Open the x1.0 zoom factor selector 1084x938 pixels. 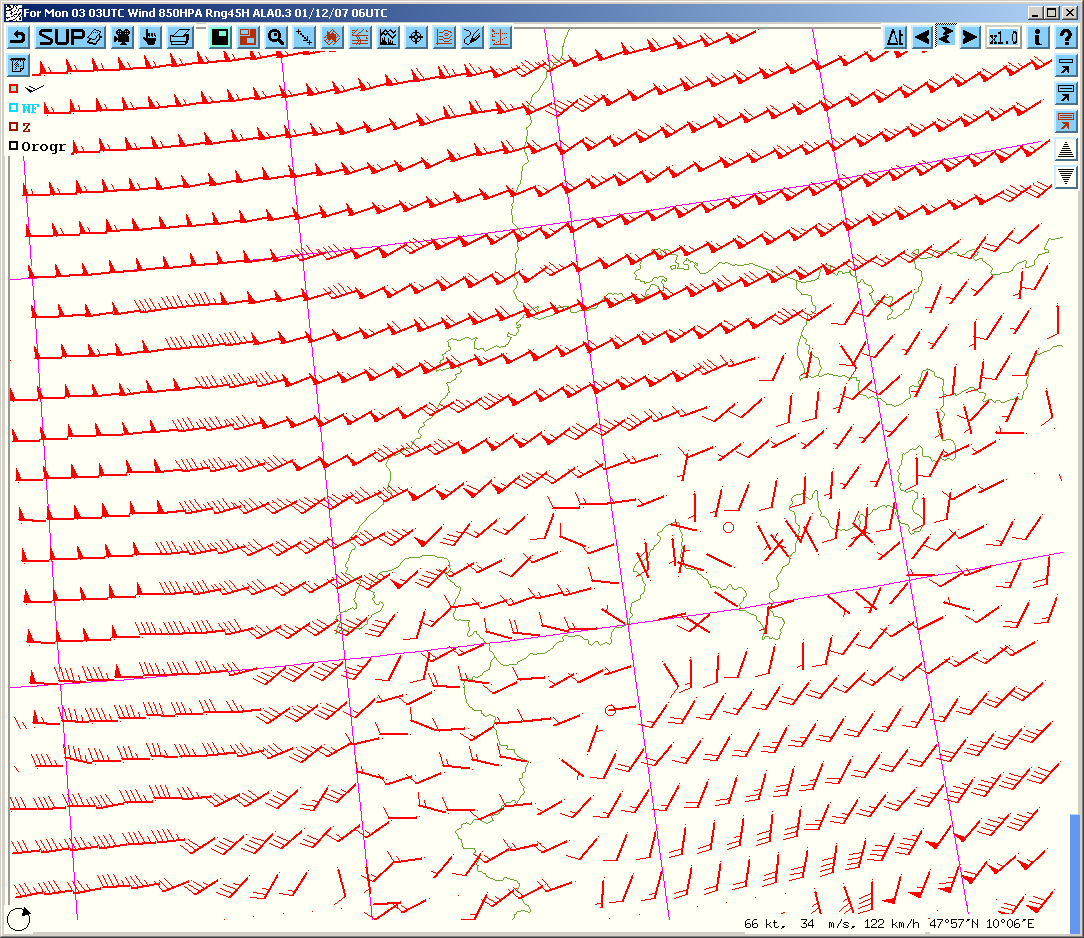1003,38
